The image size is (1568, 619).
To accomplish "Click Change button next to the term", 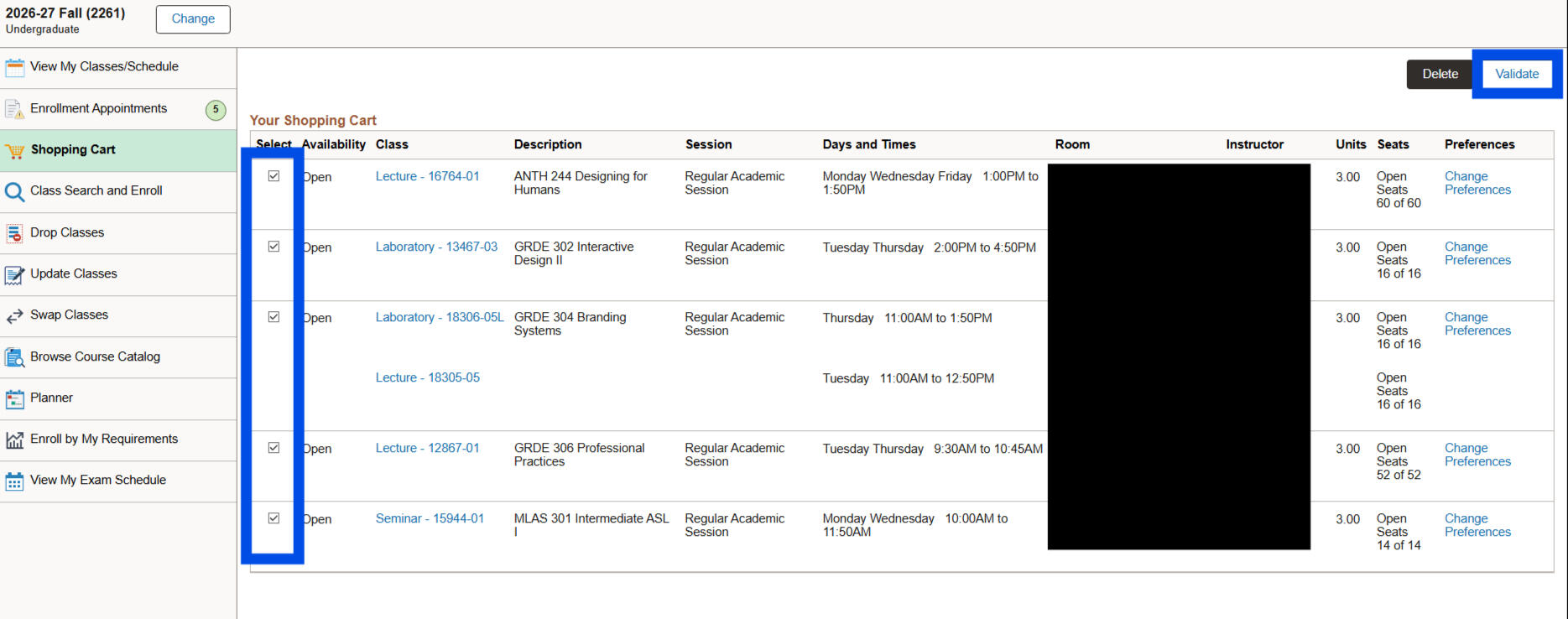I will tap(193, 19).
